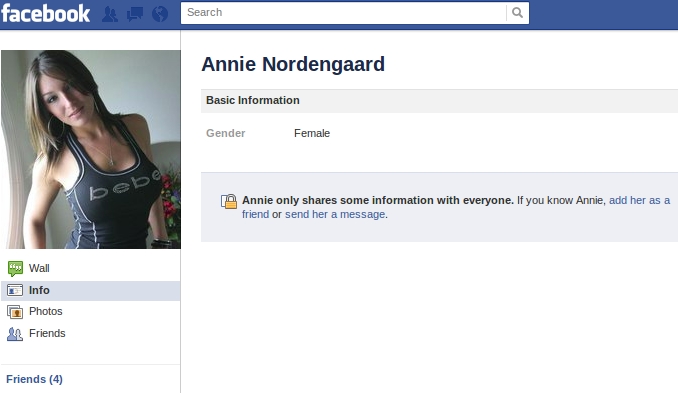
Task: Open the notifications globe icon
Action: pos(160,14)
